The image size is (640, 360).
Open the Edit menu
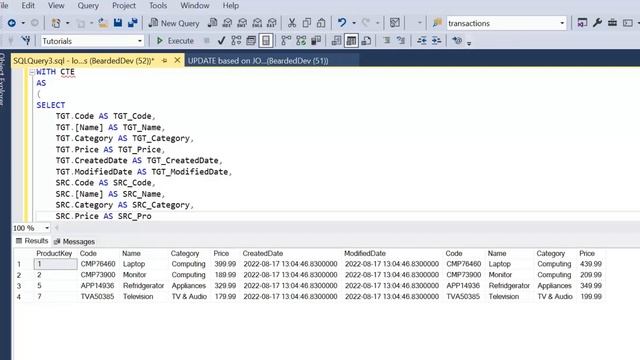tap(28, 6)
